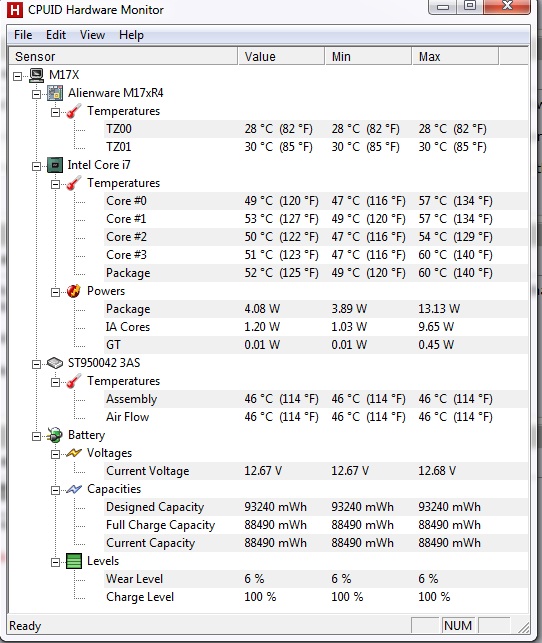
Task: Collapse the Levels section
Action: click(55, 562)
